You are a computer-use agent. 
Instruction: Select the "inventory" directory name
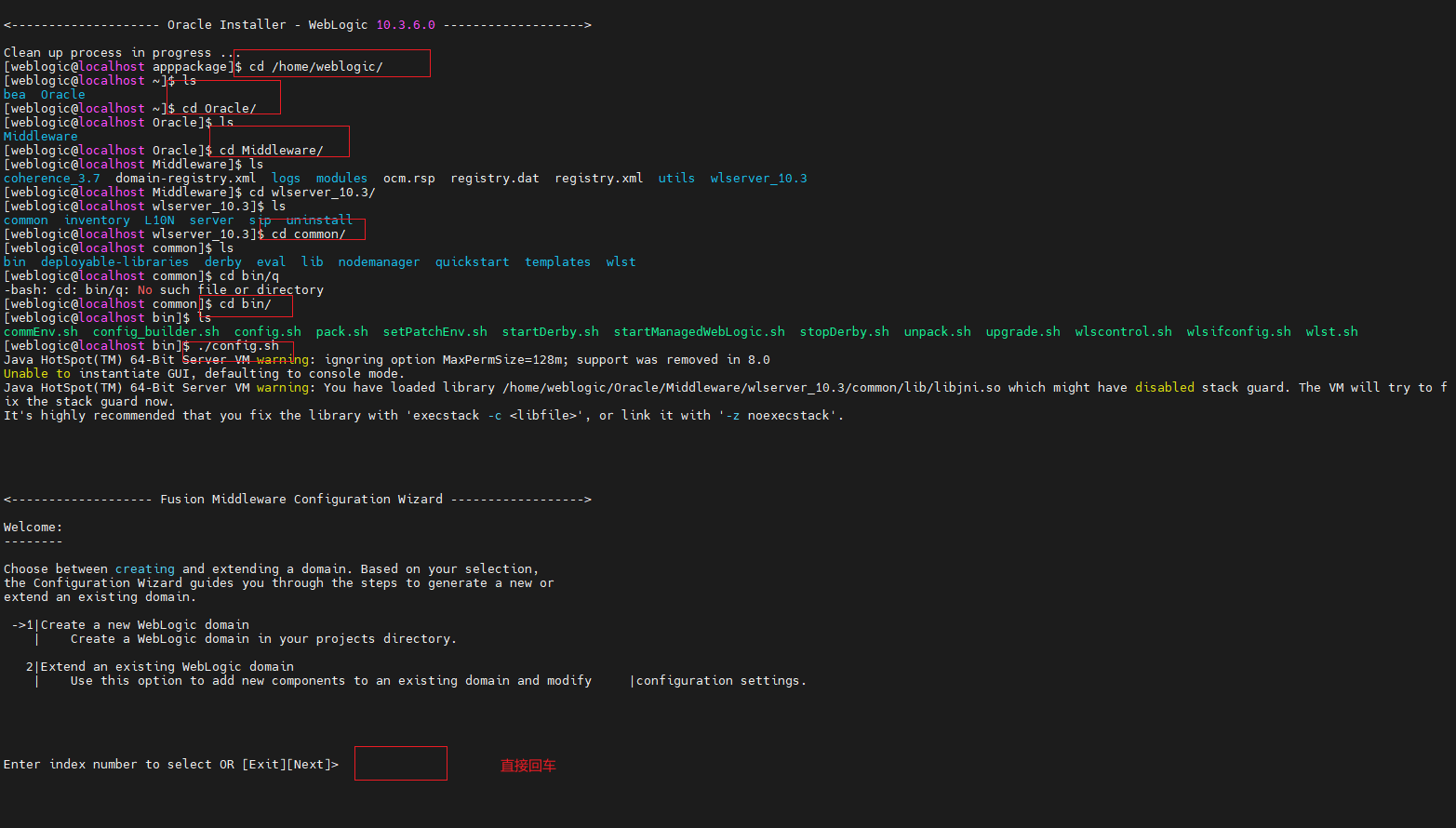pos(98,220)
